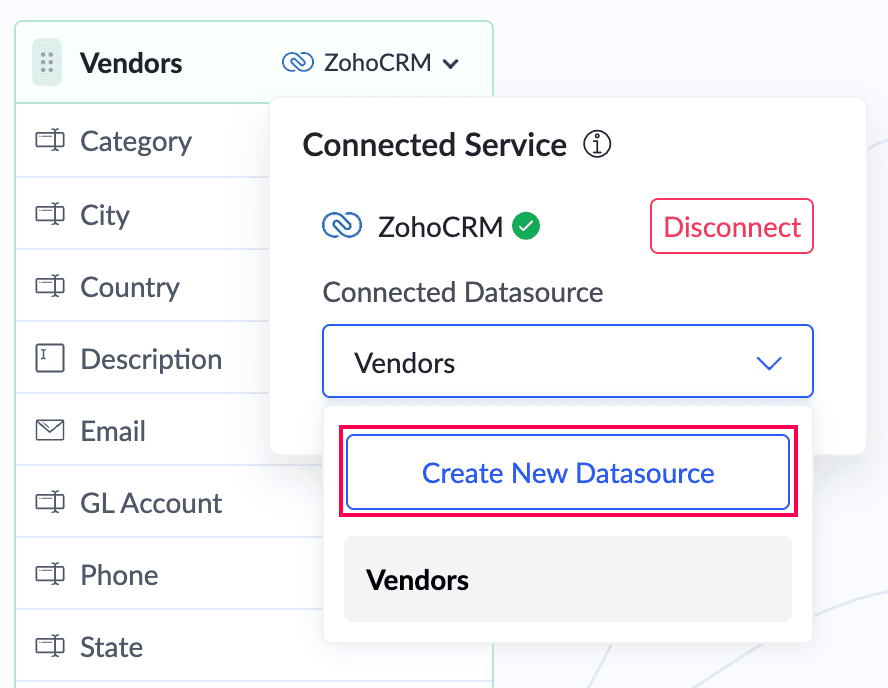Click the ZohoCRM name in Connected Service panel
Screen dimensions: 888x688
(x=440, y=227)
